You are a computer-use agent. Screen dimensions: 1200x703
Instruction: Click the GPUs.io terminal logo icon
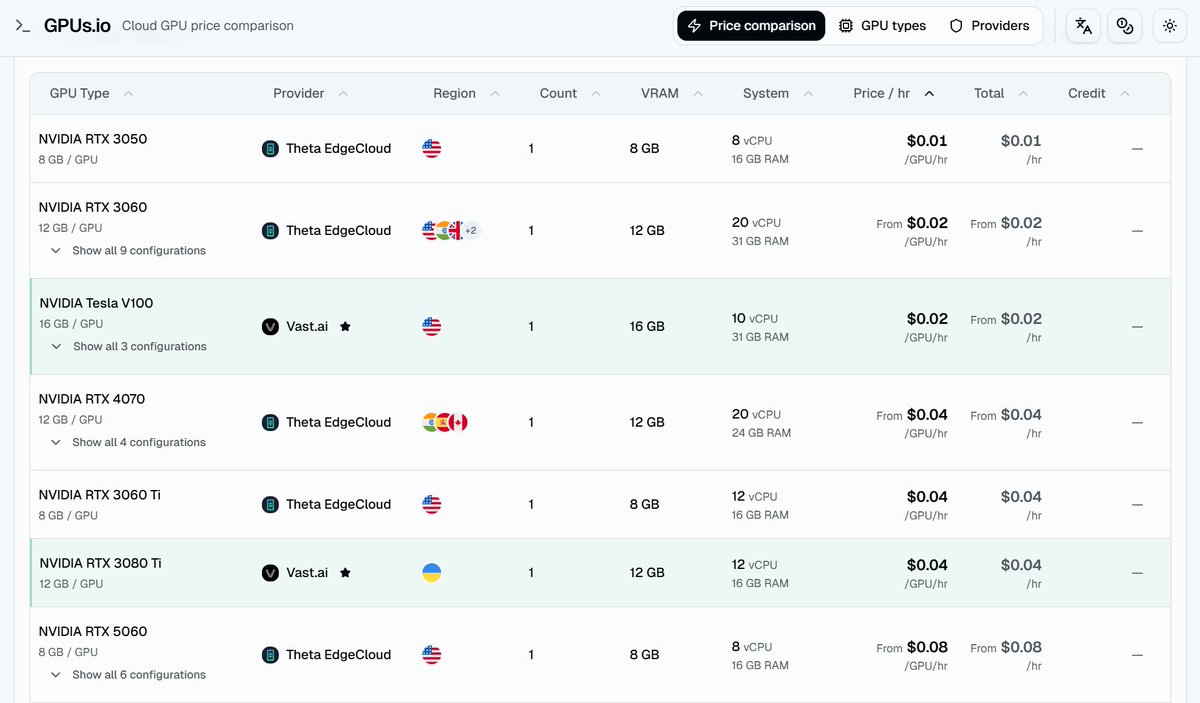point(23,26)
